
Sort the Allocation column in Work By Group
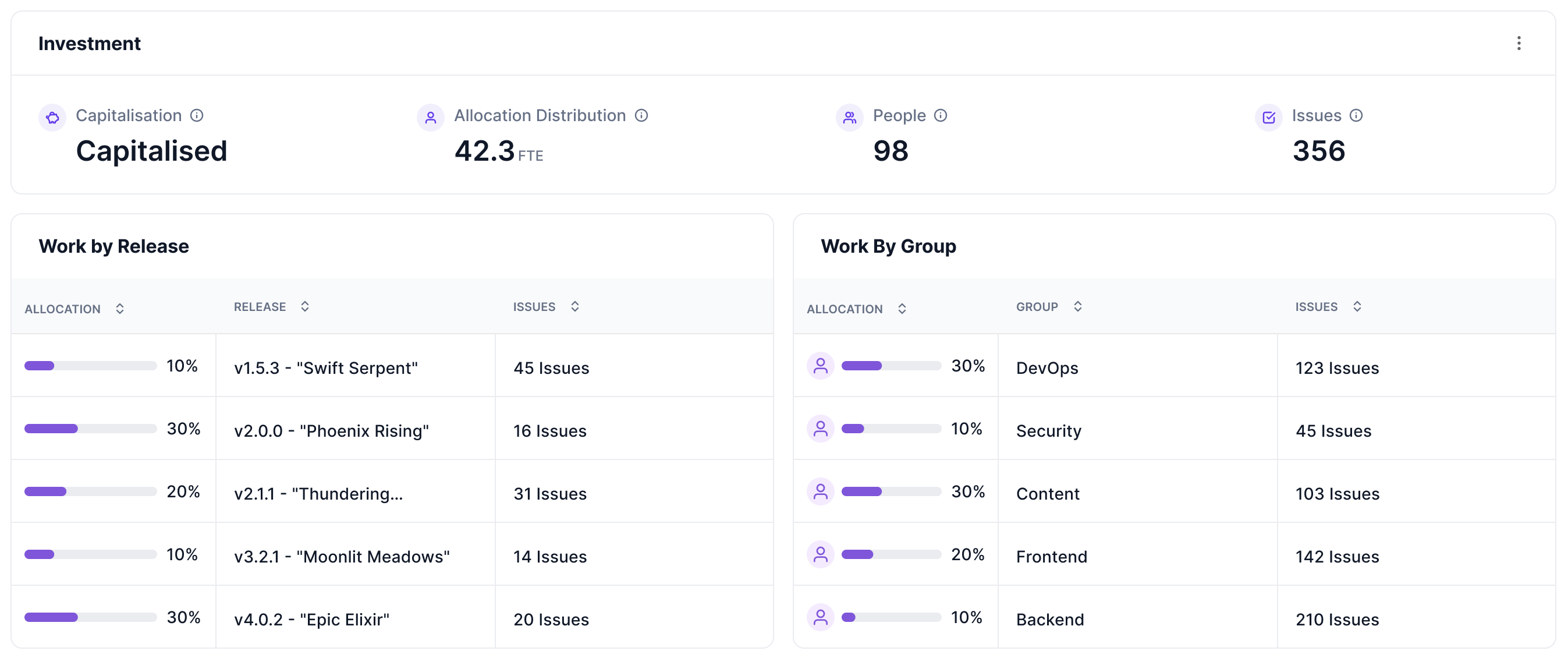point(902,309)
